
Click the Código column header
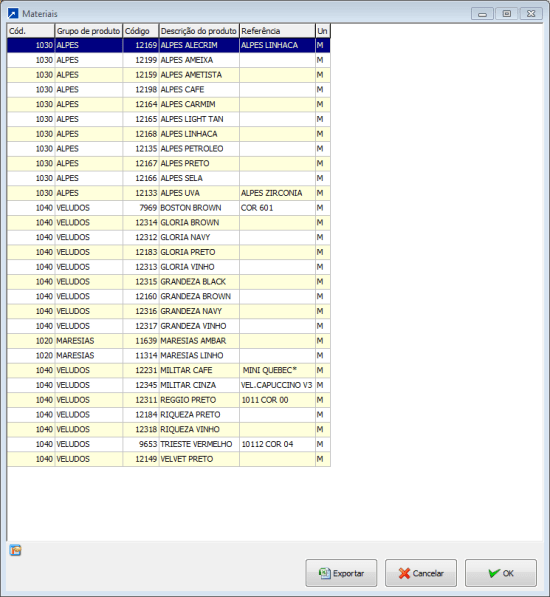click(x=141, y=31)
